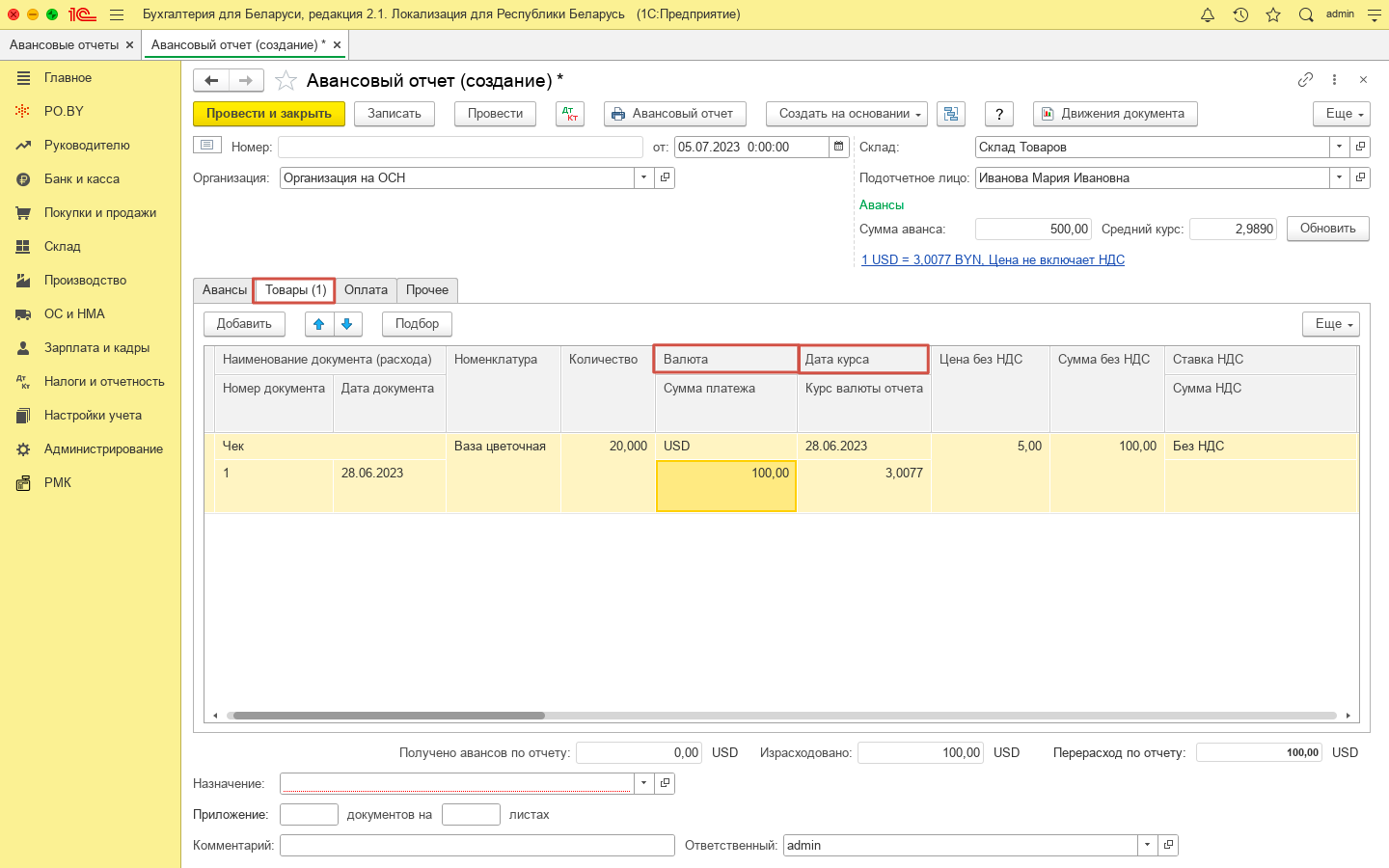Expand the Организация dropdown

(x=643, y=177)
